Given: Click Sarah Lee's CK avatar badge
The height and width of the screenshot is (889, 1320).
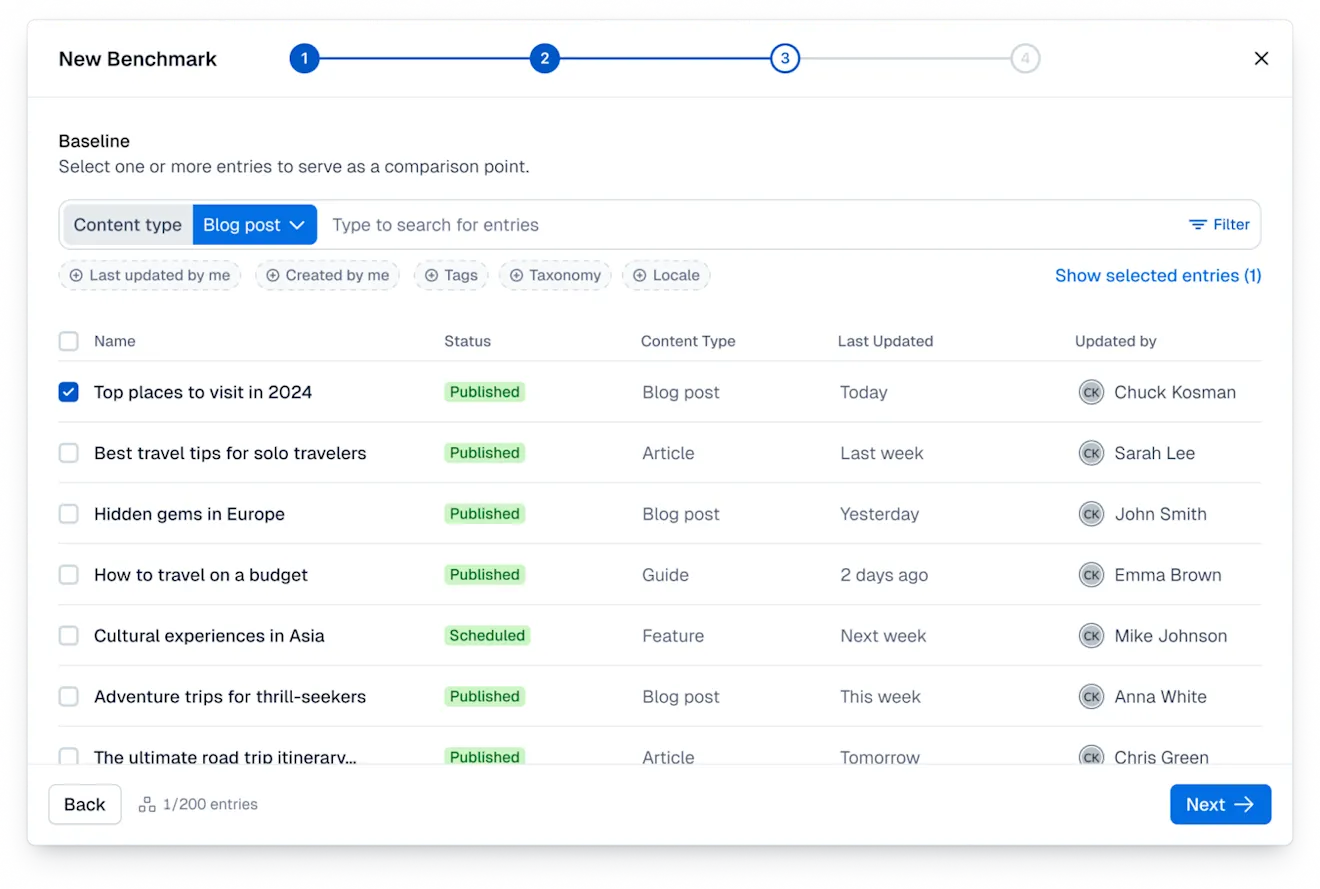Looking at the screenshot, I should [1091, 453].
